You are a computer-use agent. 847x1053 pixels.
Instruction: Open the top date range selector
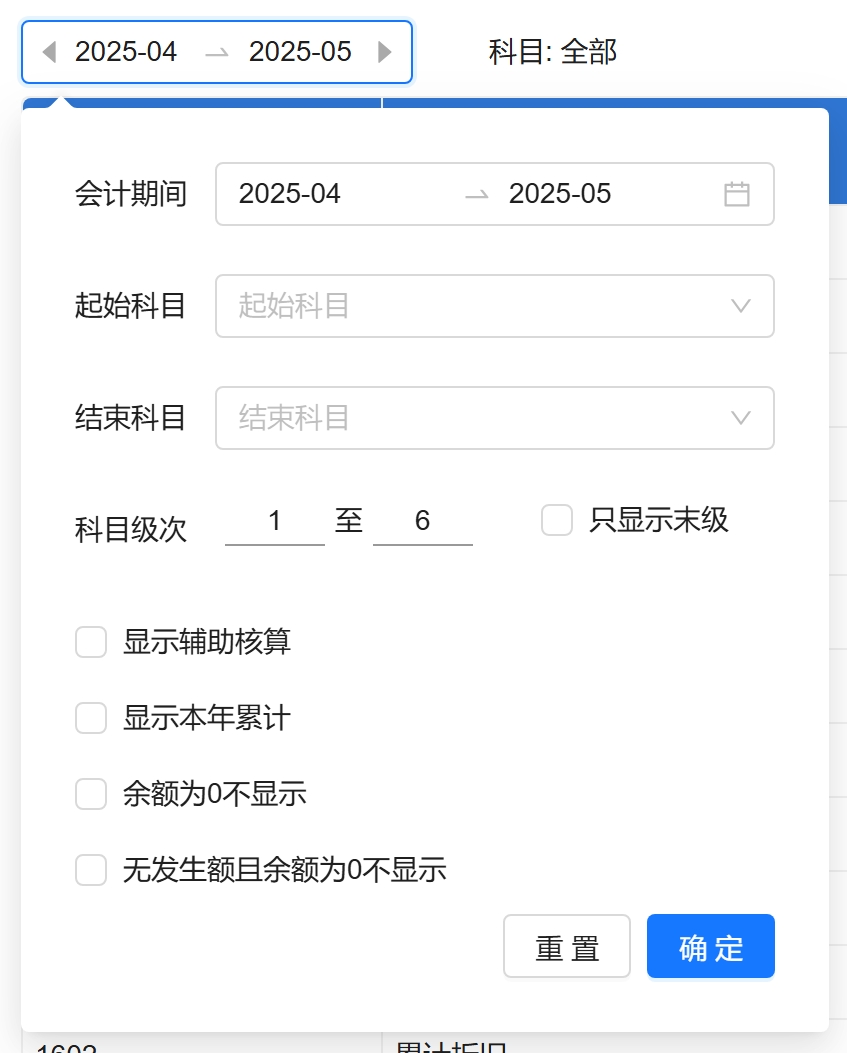click(216, 52)
